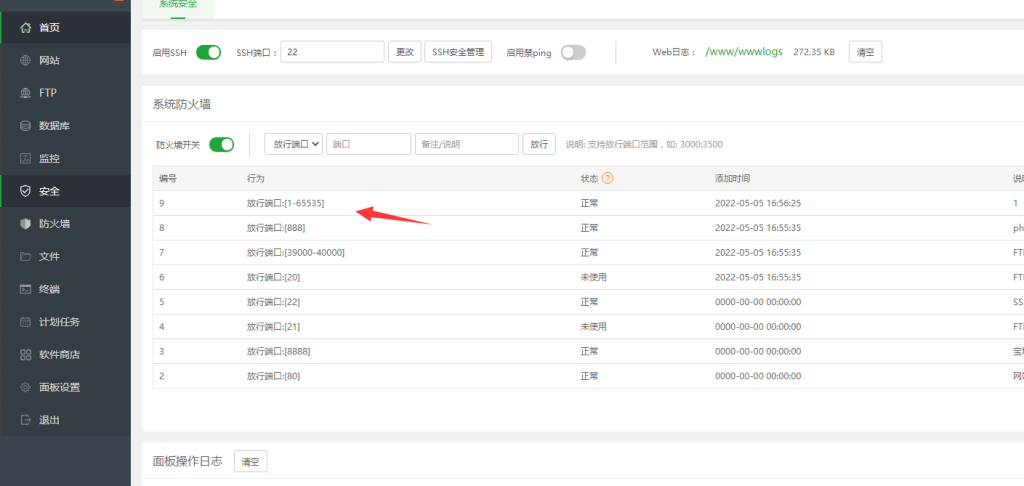Select the 放行端口:[22] rule text
The image size is (1024, 486).
point(274,302)
